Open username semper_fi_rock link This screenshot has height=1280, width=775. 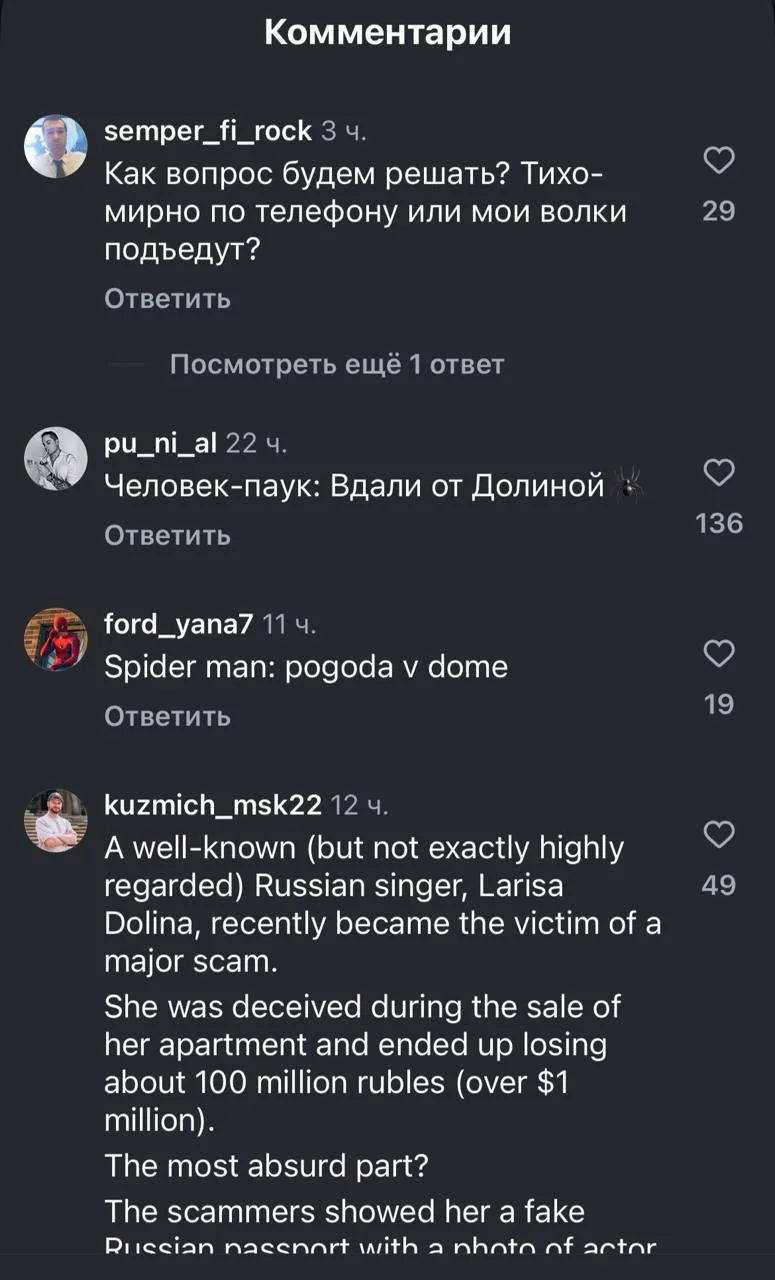point(208,130)
